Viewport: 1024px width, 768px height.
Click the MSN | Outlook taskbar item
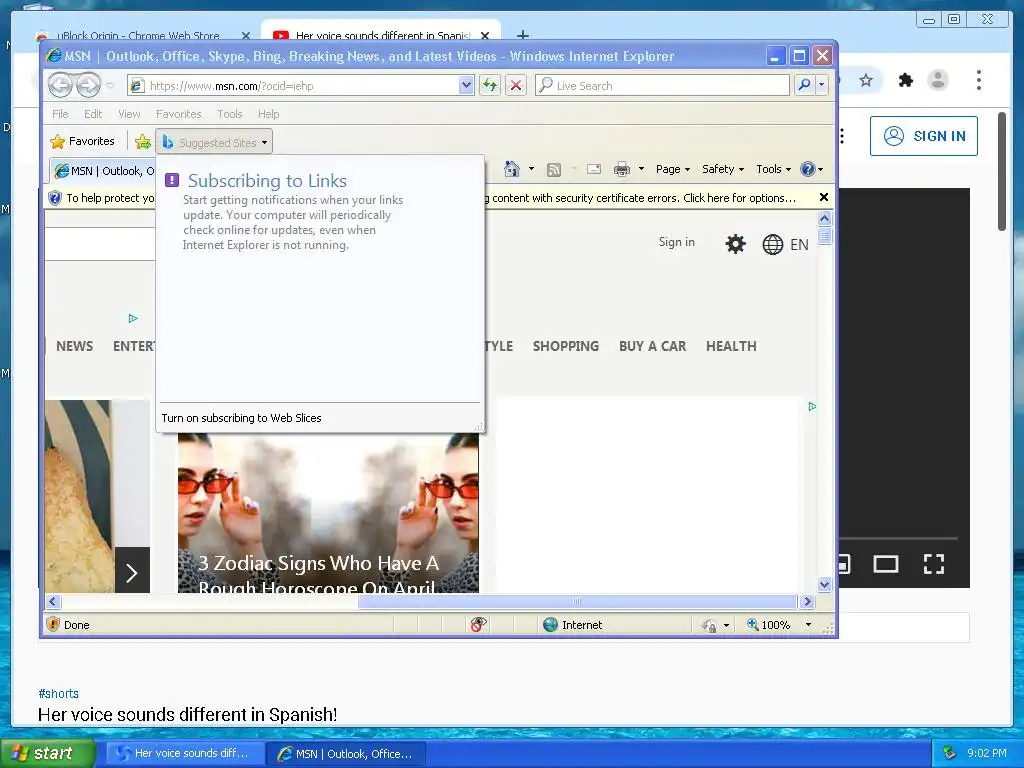point(346,753)
